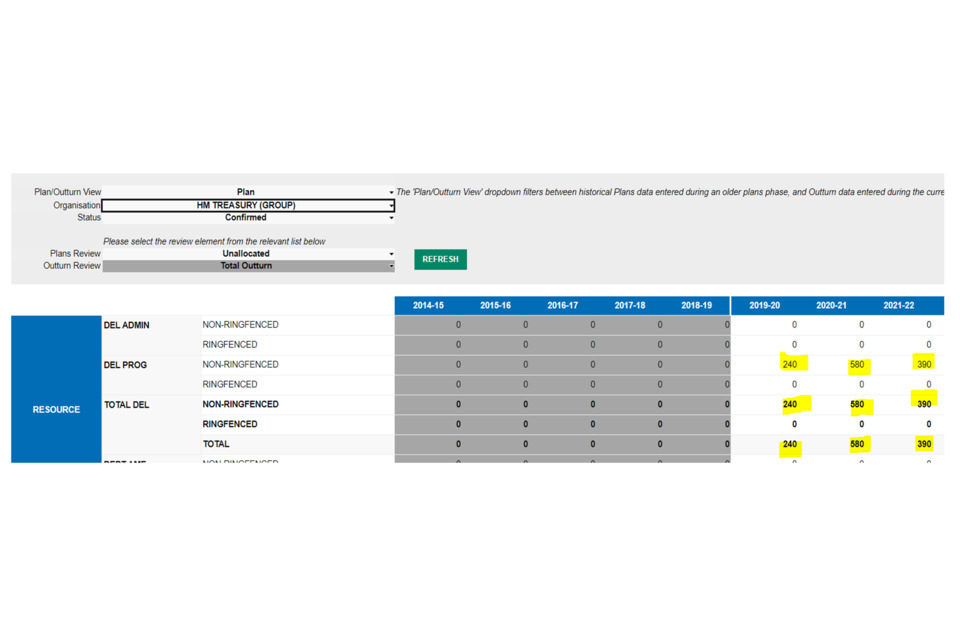
Task: Open the Outturn Review Total Outturn dropdown
Action: tap(391, 267)
